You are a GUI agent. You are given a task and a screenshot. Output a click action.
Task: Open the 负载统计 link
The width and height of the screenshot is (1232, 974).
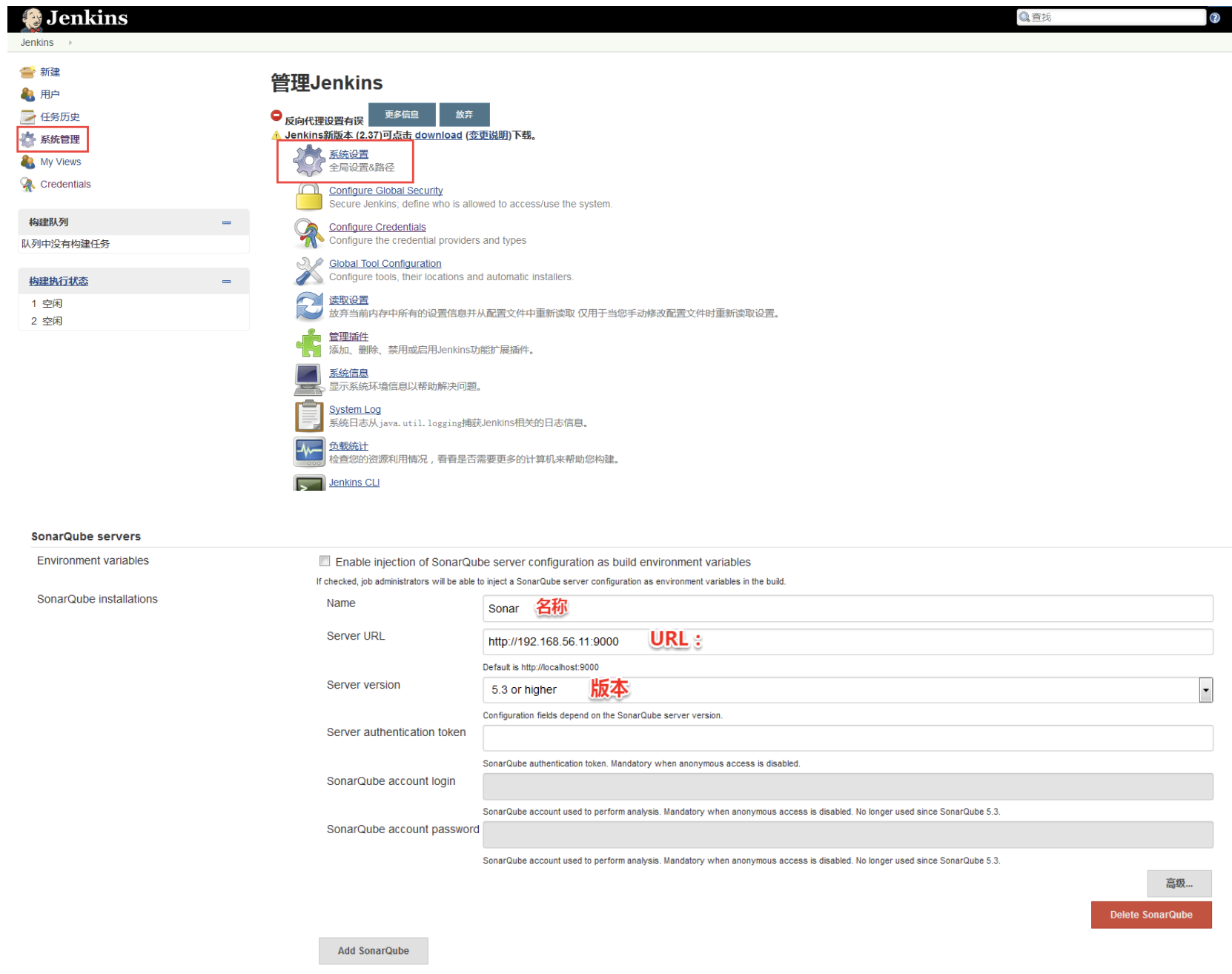(348, 445)
